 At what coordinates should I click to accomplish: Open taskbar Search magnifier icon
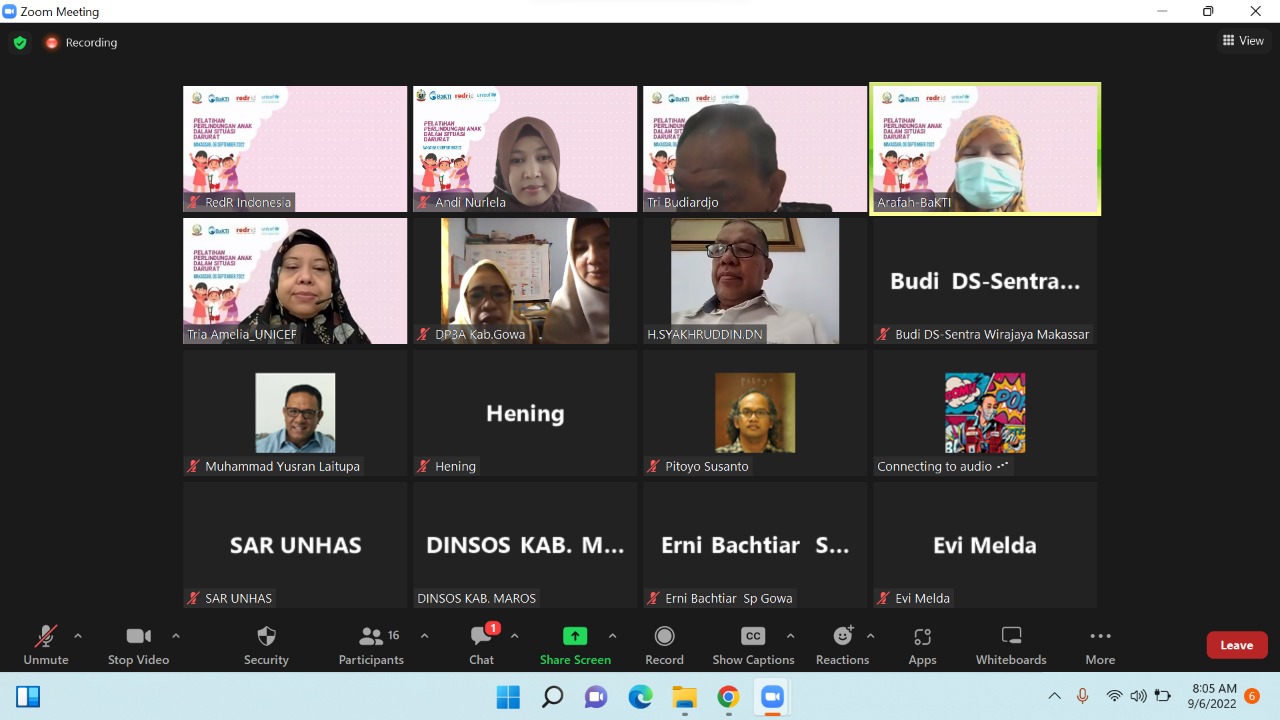click(x=552, y=697)
